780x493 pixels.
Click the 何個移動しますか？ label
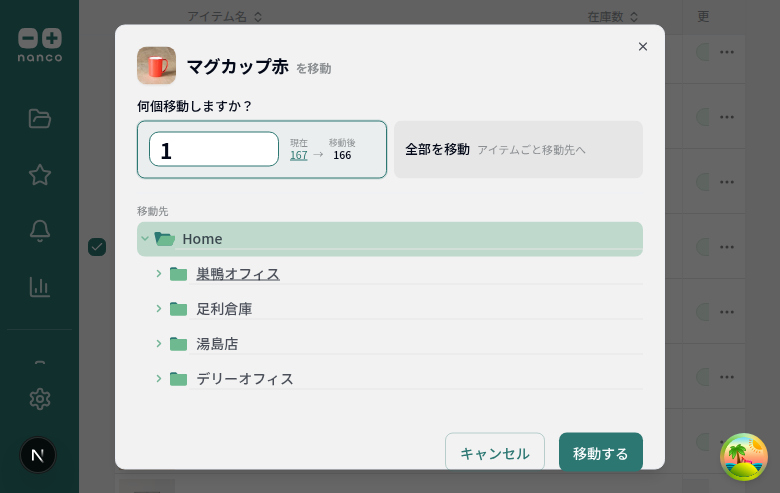point(195,106)
